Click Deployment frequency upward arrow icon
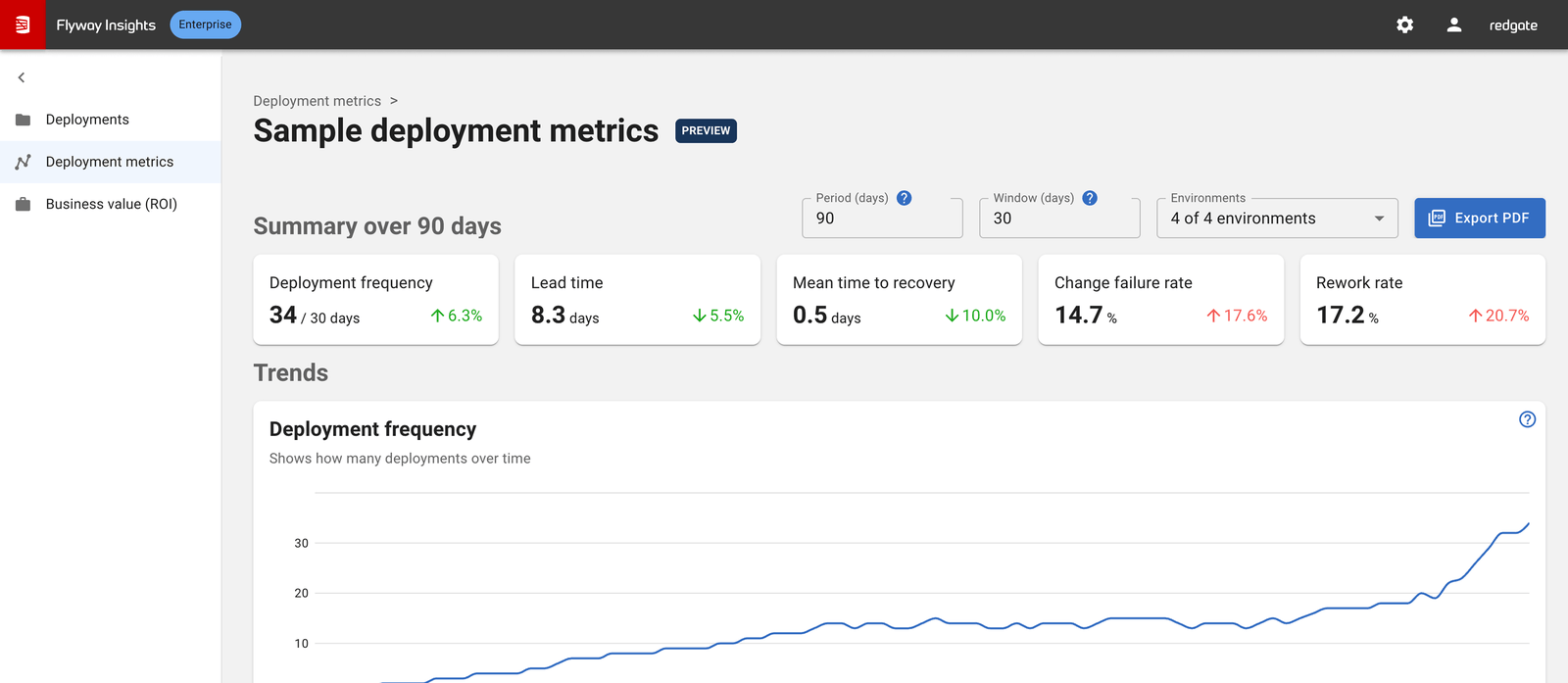Viewport: 1568px width, 683px height. pos(438,316)
